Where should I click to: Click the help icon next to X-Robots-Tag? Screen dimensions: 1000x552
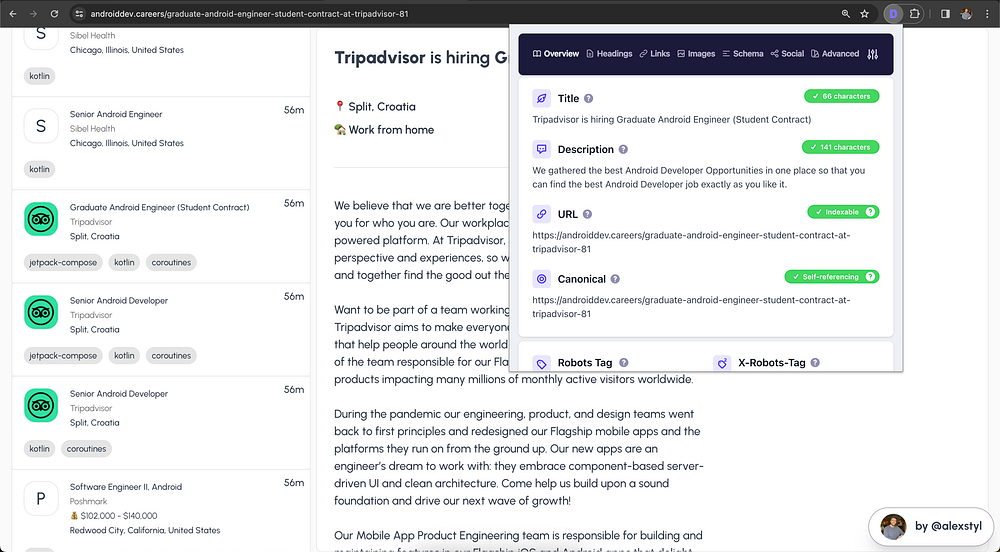tap(815, 363)
